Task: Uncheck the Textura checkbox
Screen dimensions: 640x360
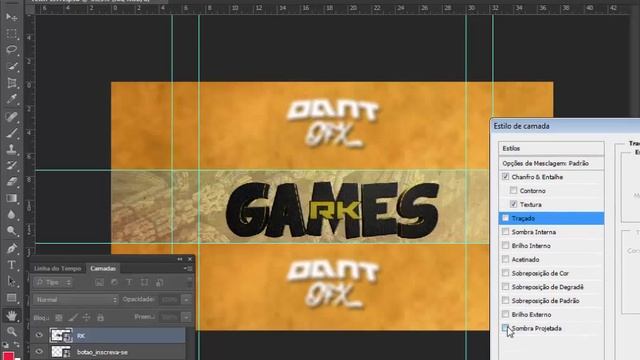Action: (513, 204)
